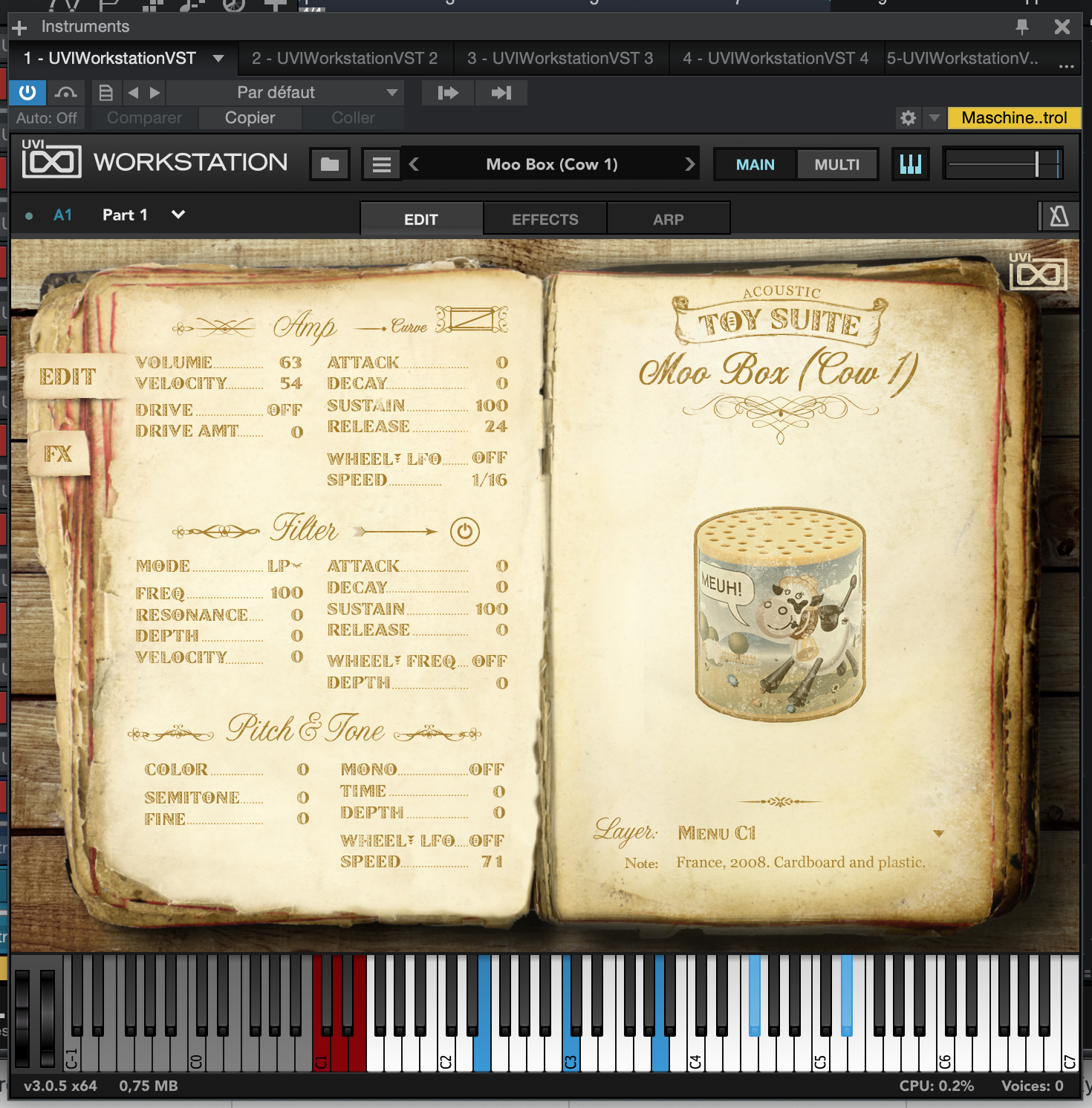Toggle the Amp DRIVE OFF value
The image size is (1092, 1108).
click(285, 410)
